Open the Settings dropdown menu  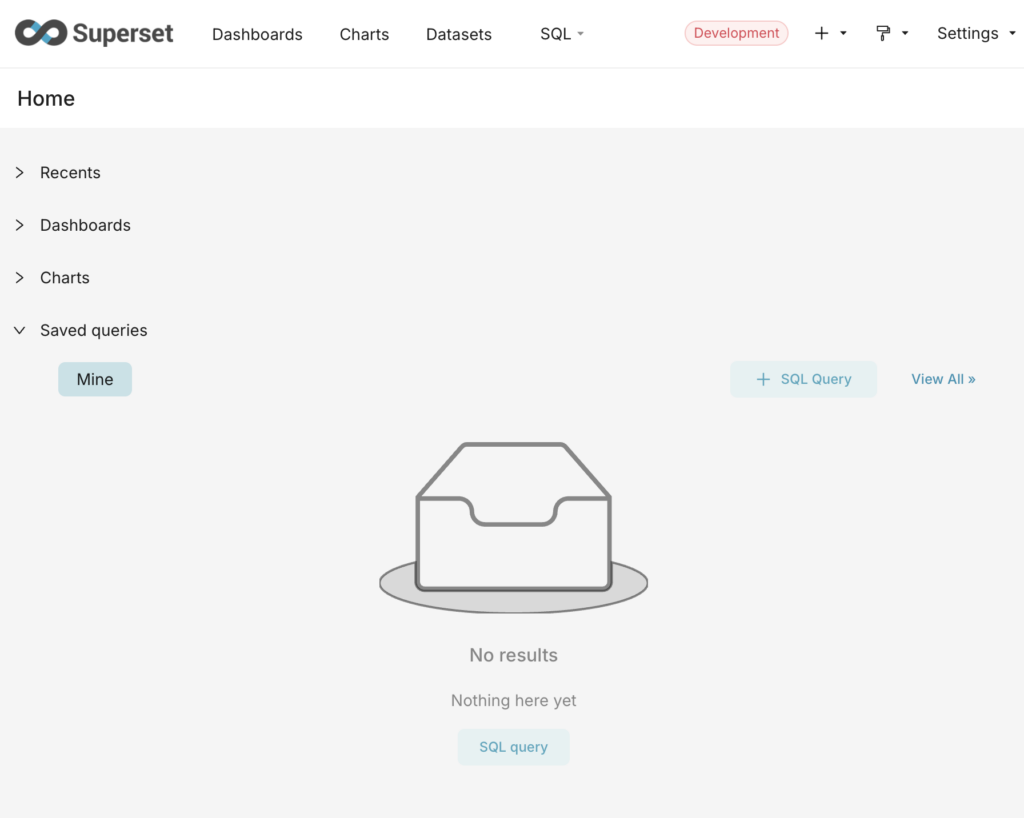pyautogui.click(x=975, y=33)
